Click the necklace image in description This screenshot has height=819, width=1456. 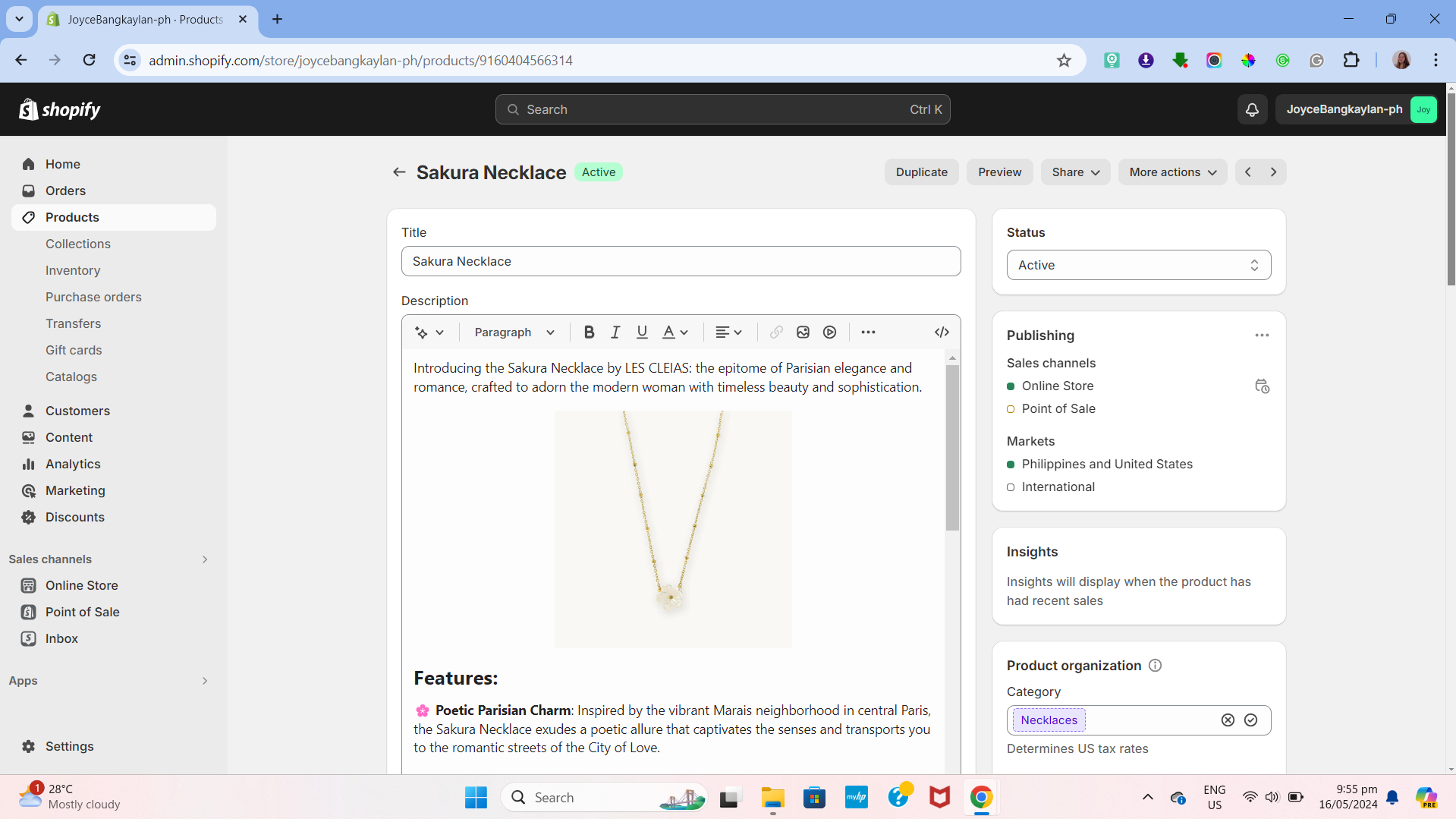pyautogui.click(x=673, y=530)
